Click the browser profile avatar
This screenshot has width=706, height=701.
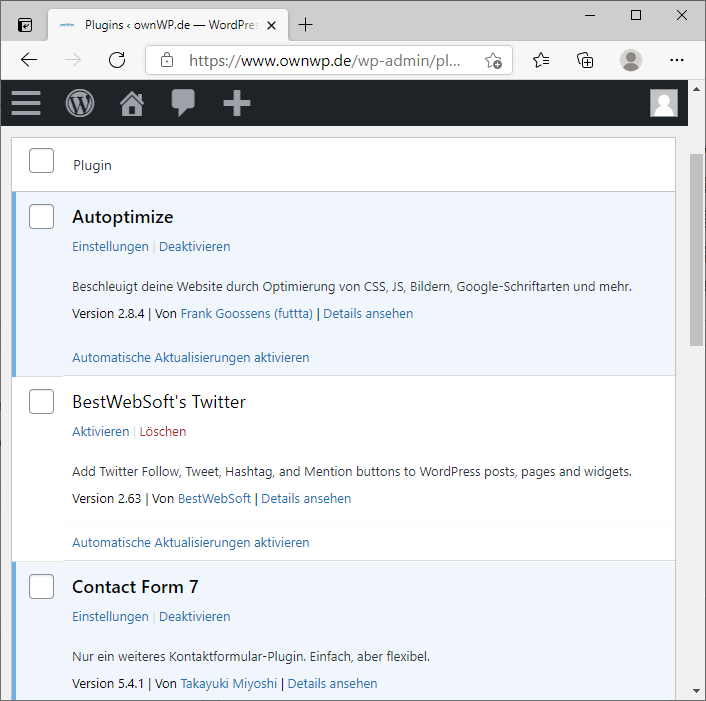pyautogui.click(x=631, y=60)
